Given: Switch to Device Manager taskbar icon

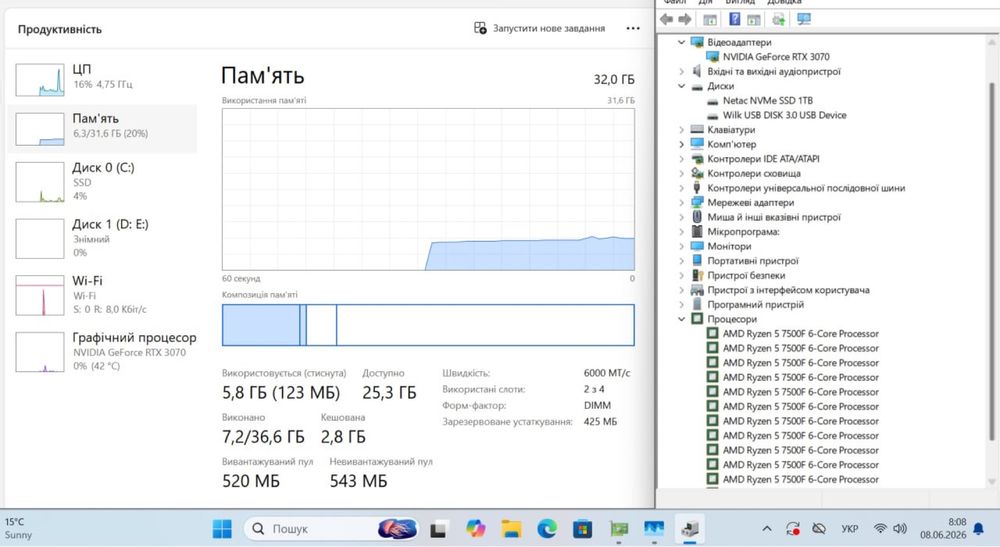Looking at the screenshot, I should pyautogui.click(x=689, y=529).
